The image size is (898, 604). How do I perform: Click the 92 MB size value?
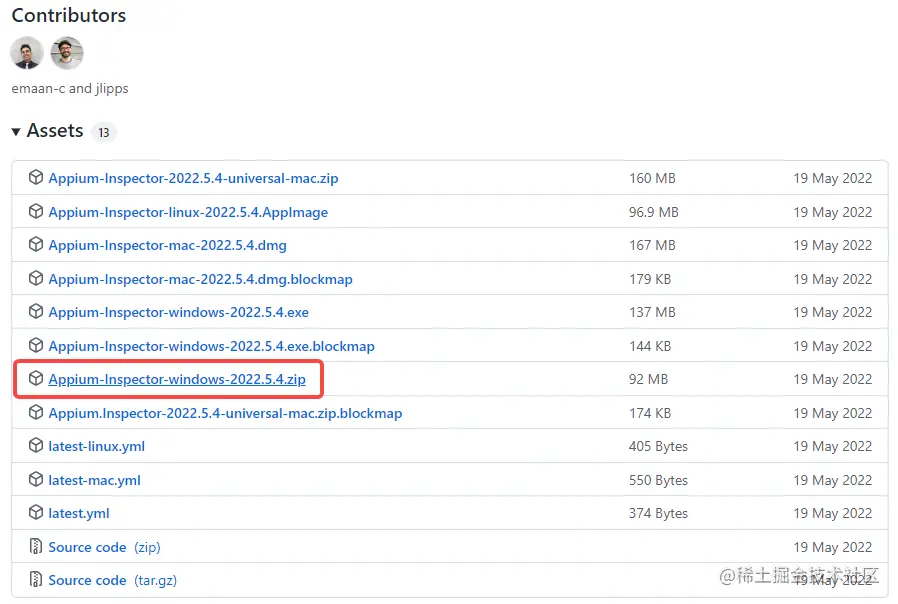[x=648, y=379]
